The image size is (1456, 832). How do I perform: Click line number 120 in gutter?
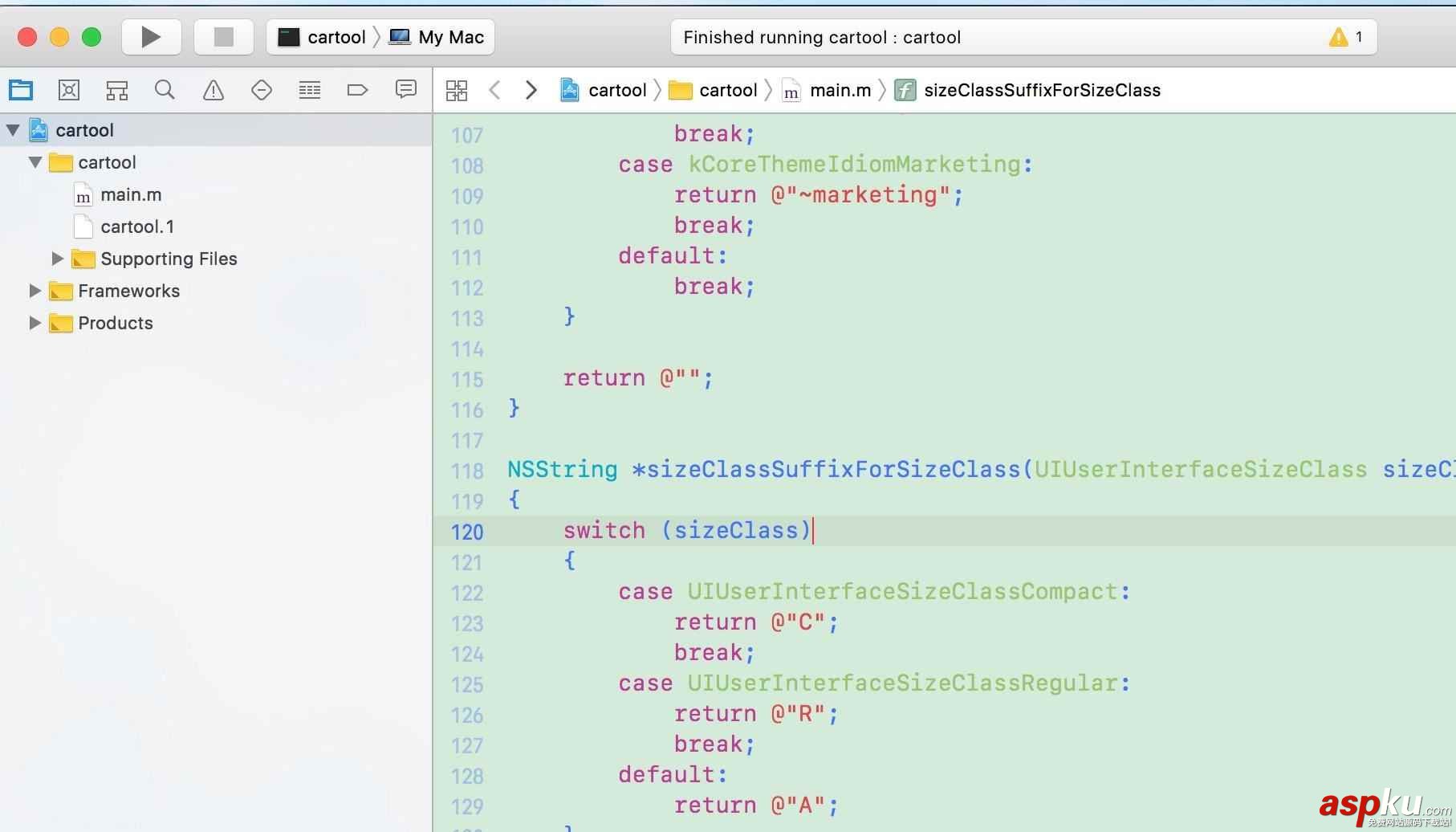(x=467, y=532)
